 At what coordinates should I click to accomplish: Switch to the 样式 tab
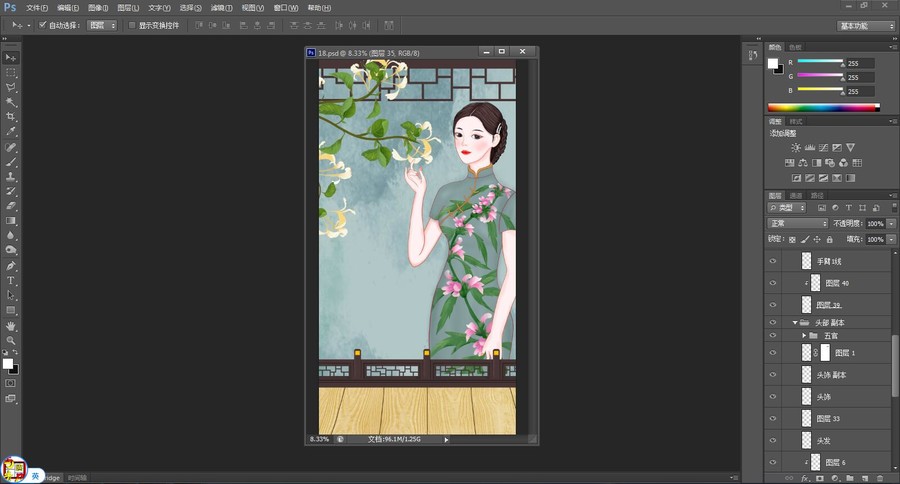(796, 121)
